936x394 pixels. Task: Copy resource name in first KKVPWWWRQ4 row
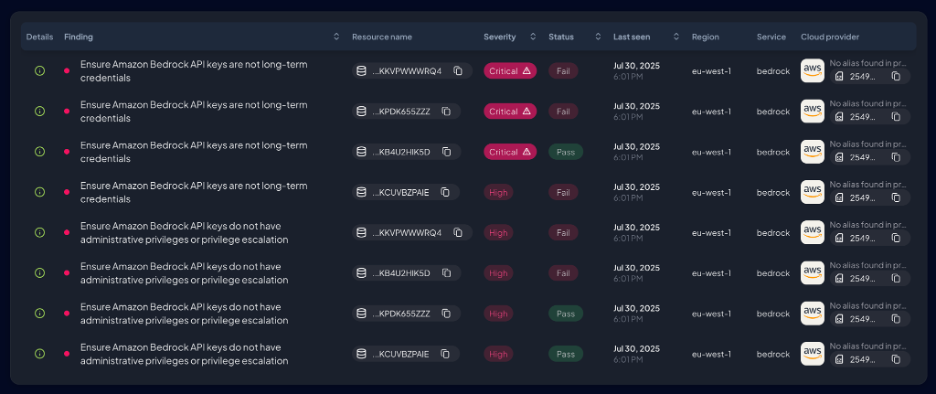(458, 71)
